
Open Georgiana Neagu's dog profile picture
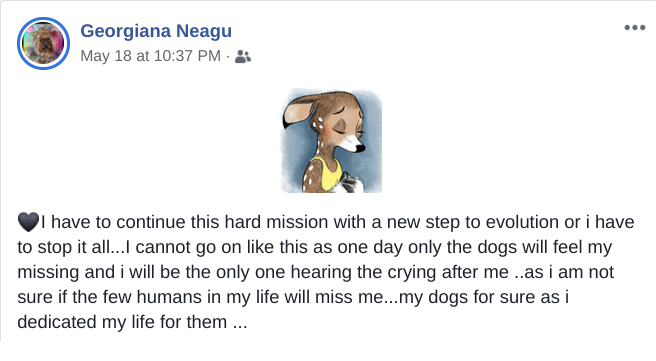[x=43, y=44]
